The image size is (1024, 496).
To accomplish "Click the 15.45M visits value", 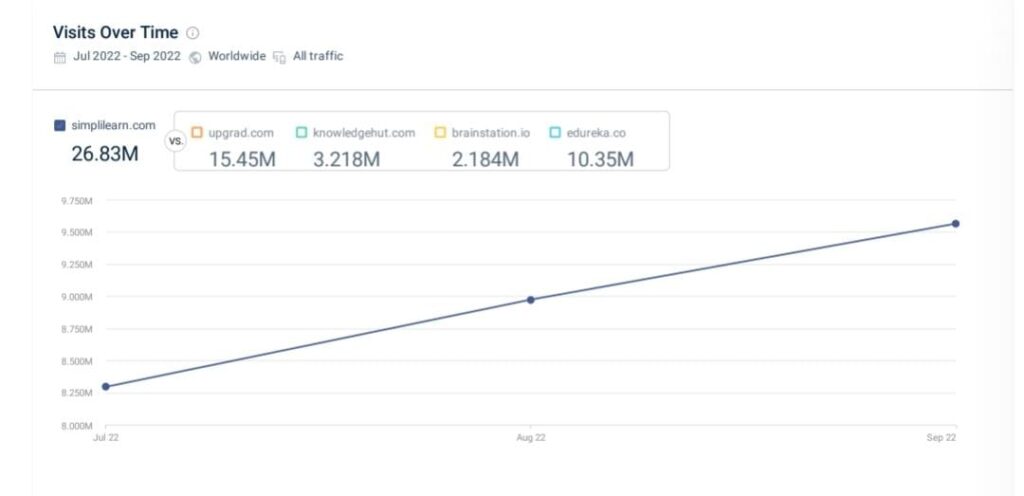I will point(242,159).
